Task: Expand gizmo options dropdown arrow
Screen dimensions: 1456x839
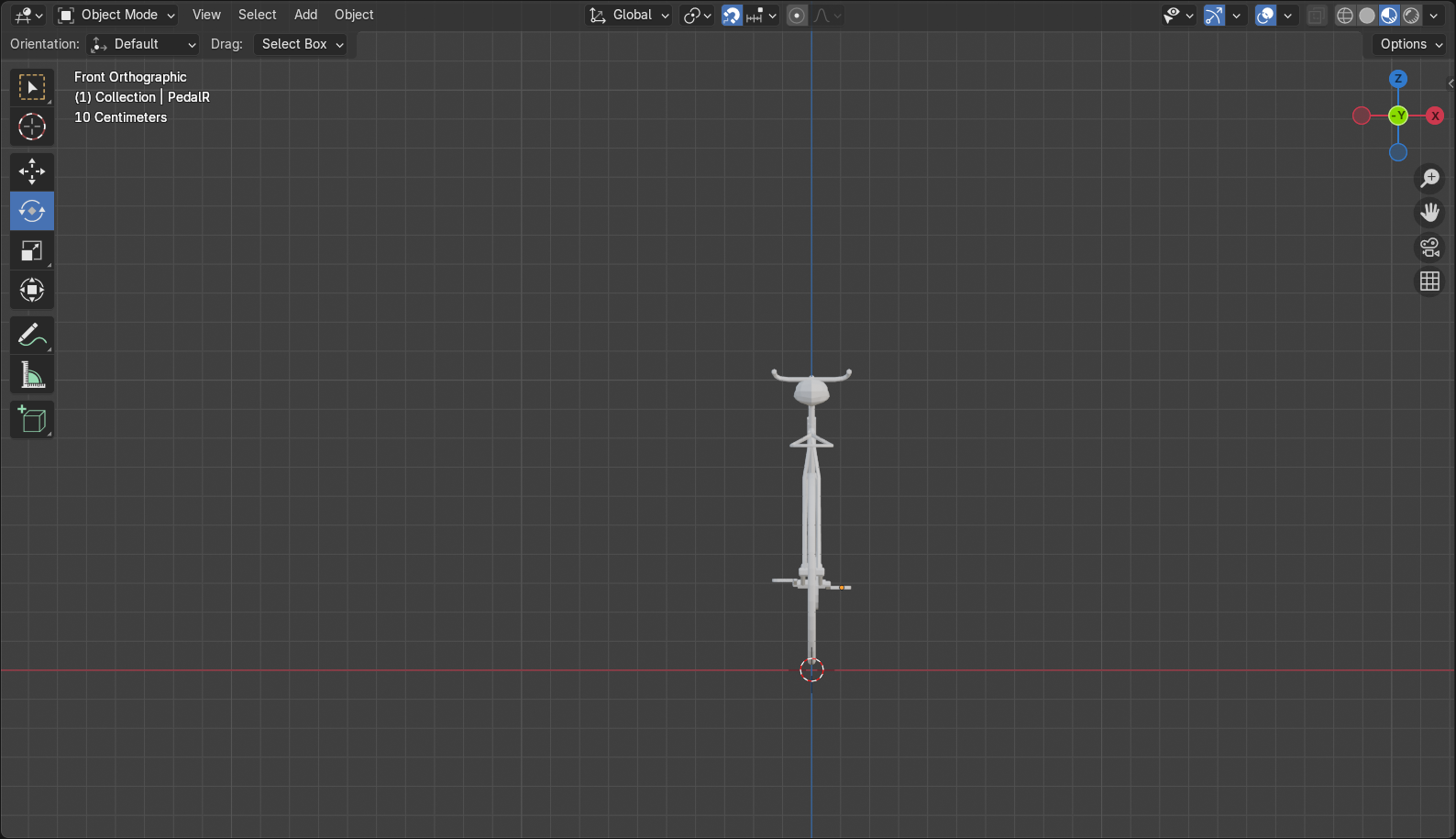Action: pos(1236,15)
